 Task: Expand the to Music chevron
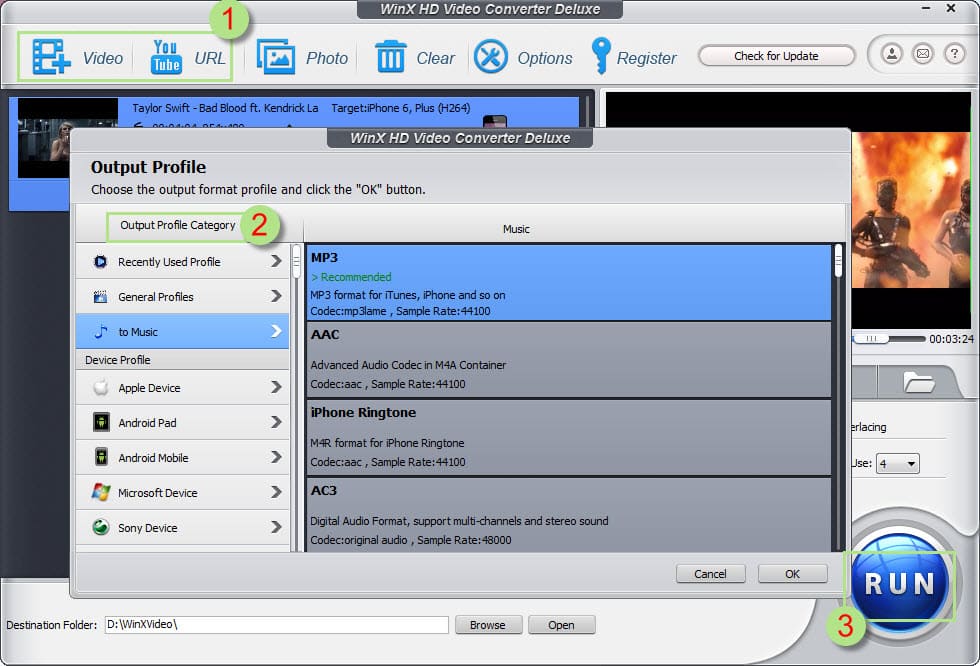276,331
